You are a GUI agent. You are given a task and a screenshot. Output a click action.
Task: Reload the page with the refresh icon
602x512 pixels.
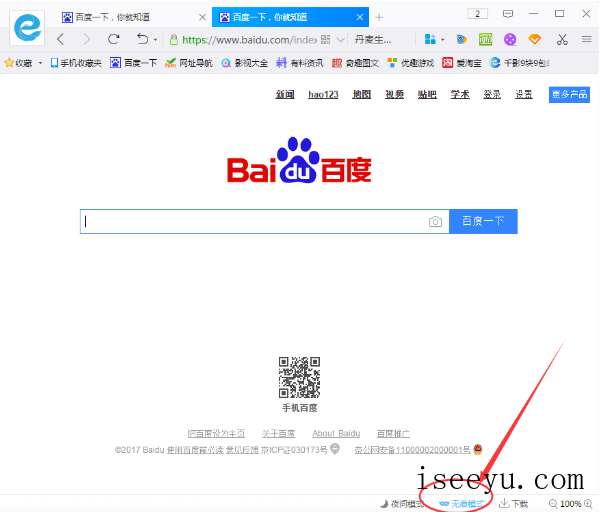(x=113, y=39)
